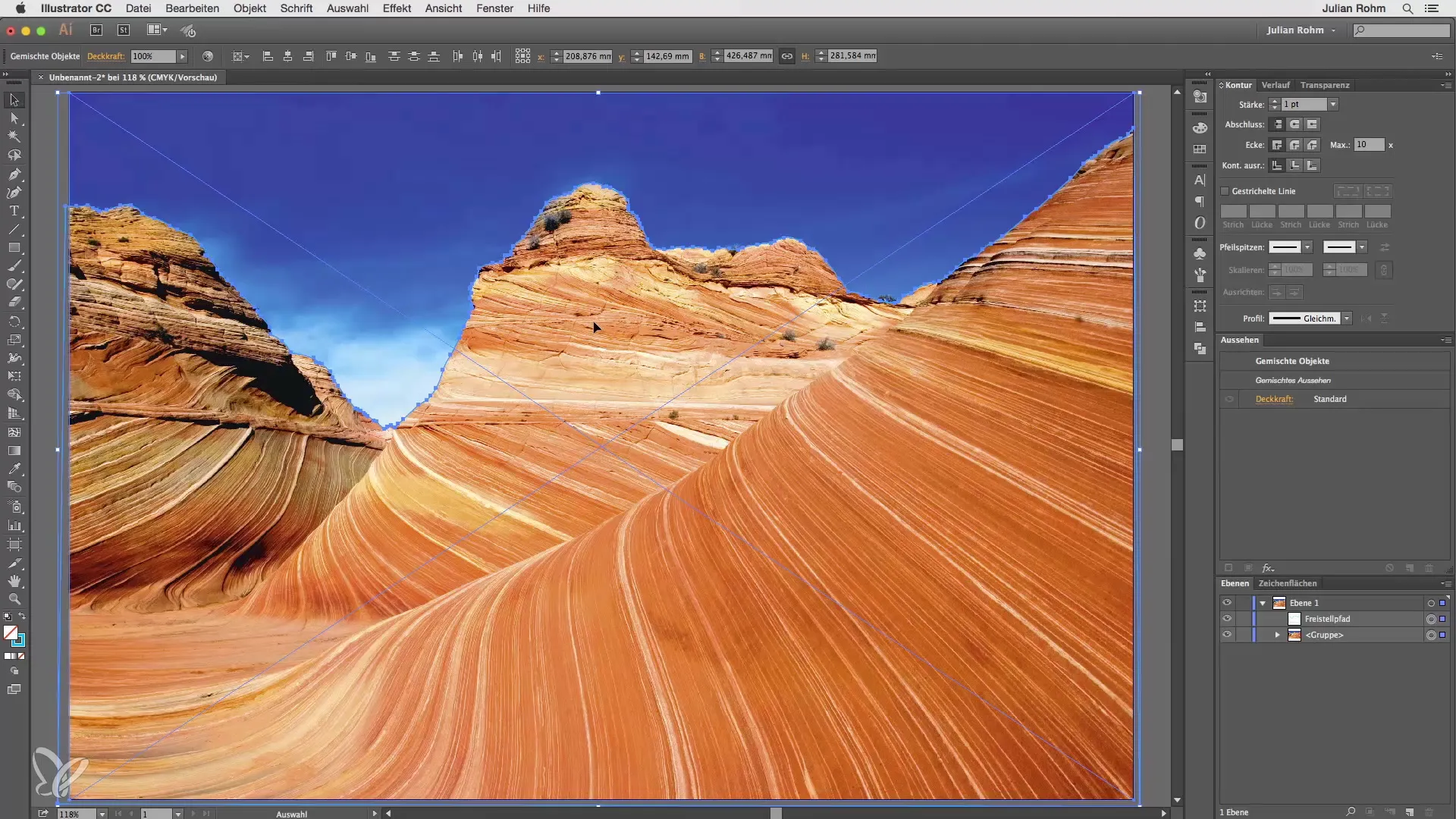This screenshot has height=819, width=1456.
Task: Open the Effekt menu
Action: [x=397, y=8]
